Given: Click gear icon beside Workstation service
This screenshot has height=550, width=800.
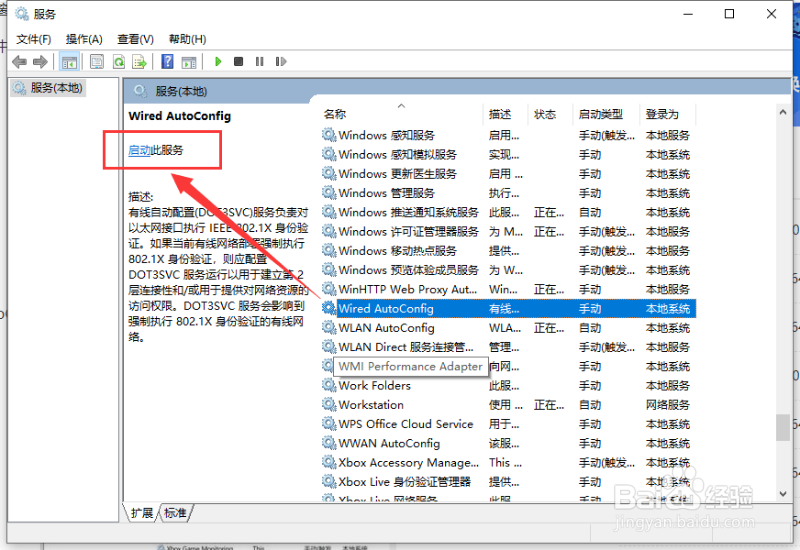Looking at the screenshot, I should point(329,405).
